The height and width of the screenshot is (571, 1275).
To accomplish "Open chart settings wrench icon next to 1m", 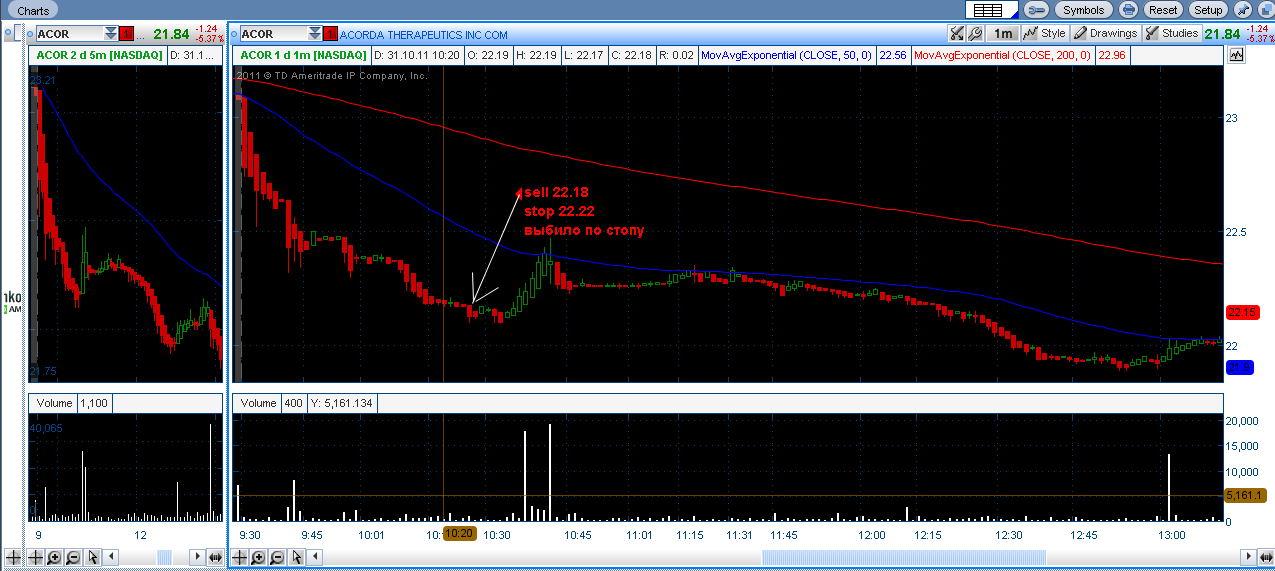I will click(x=975, y=34).
